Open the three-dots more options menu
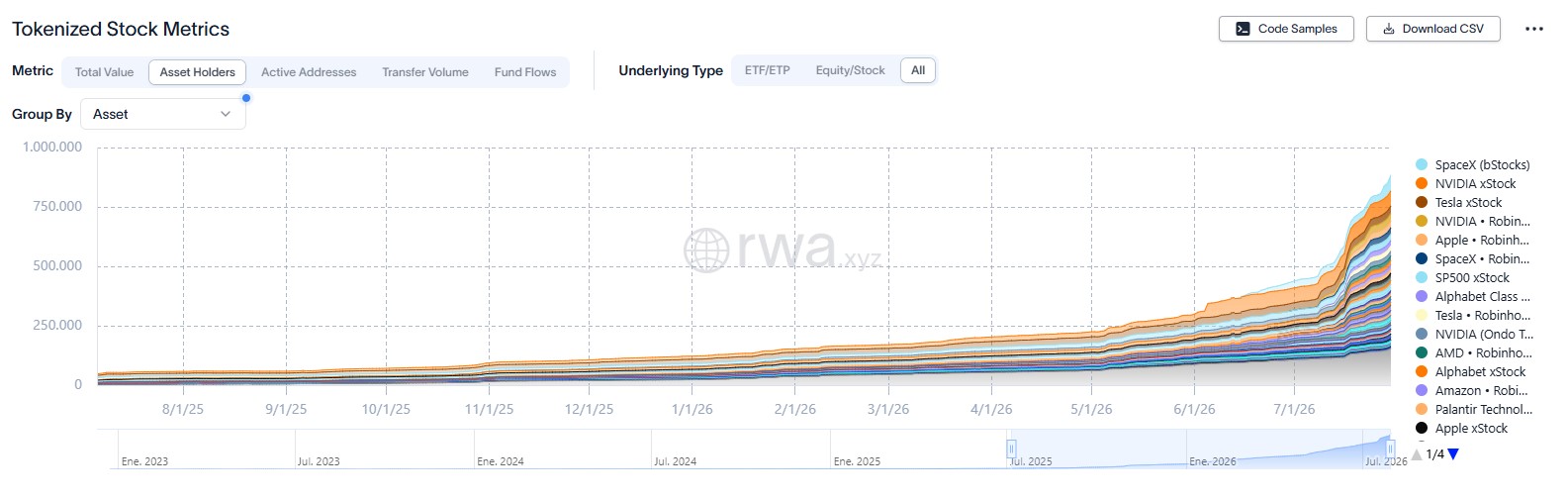The image size is (1568, 500). pos(1533,29)
